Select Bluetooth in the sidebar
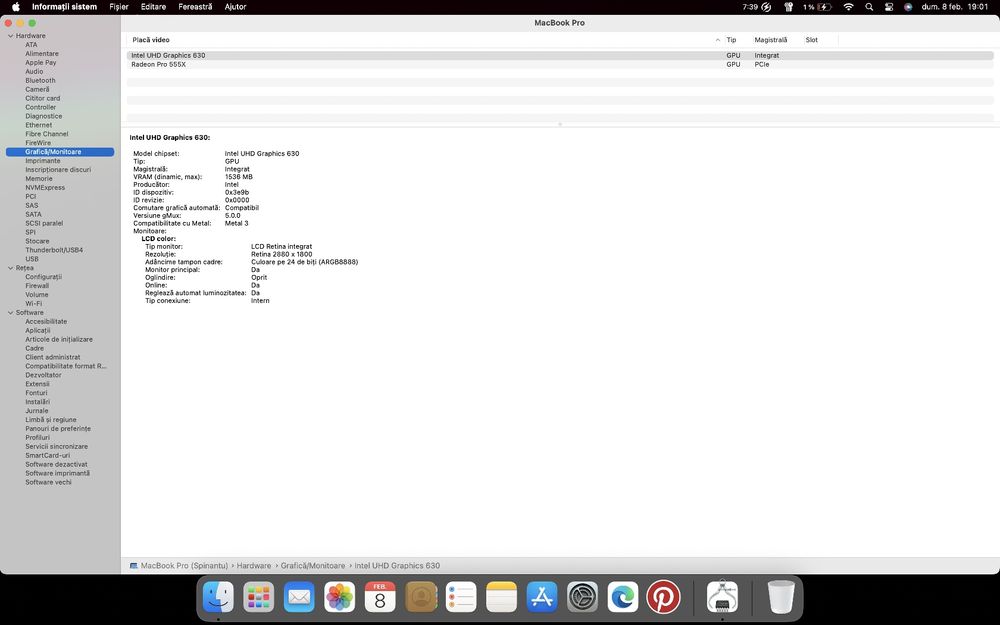The width and height of the screenshot is (1000, 625). [40, 80]
